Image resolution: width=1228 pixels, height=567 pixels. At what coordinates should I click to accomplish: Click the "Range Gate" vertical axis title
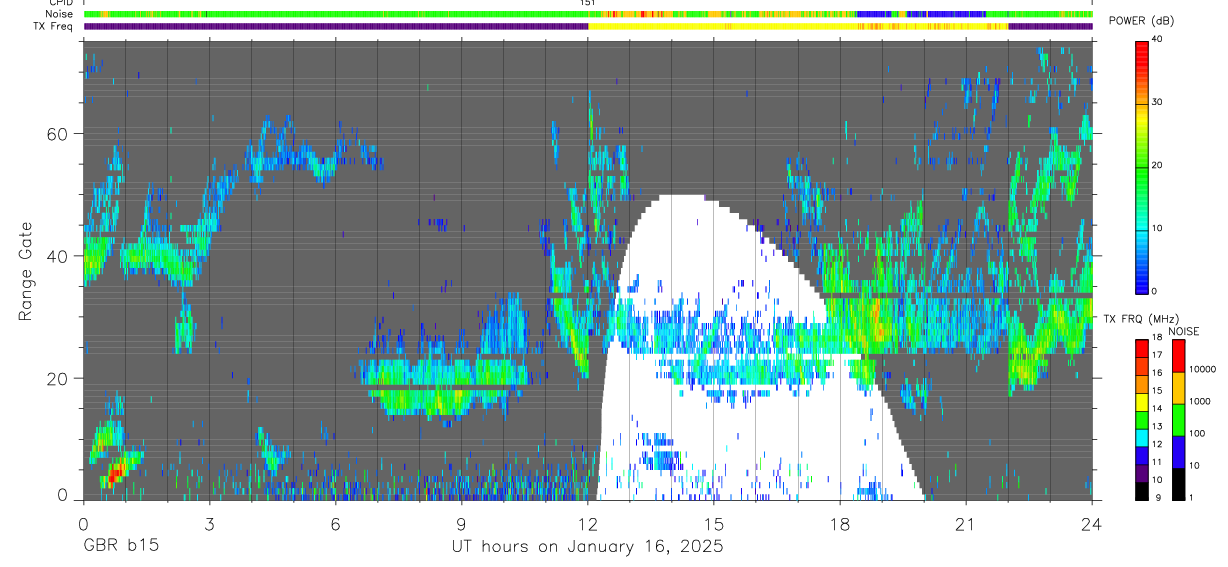pyautogui.click(x=26, y=271)
